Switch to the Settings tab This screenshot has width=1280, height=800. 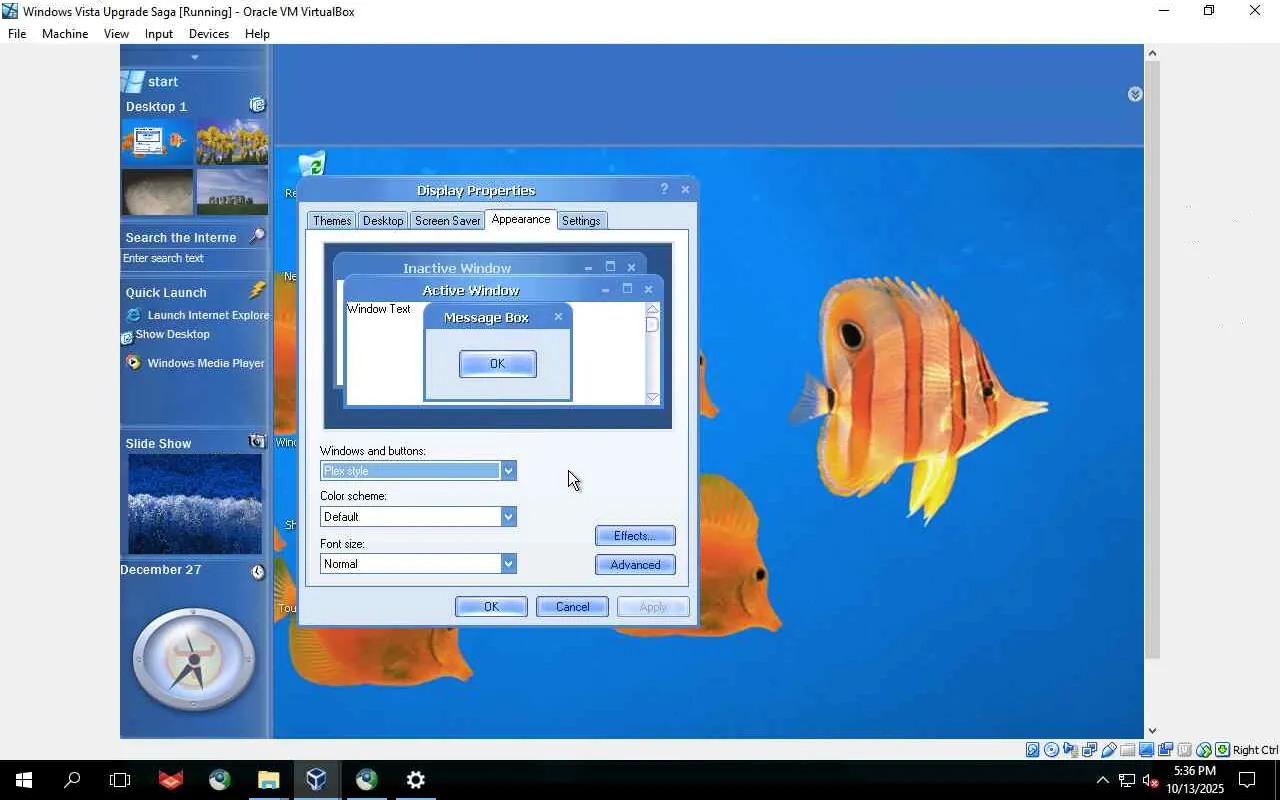click(581, 221)
